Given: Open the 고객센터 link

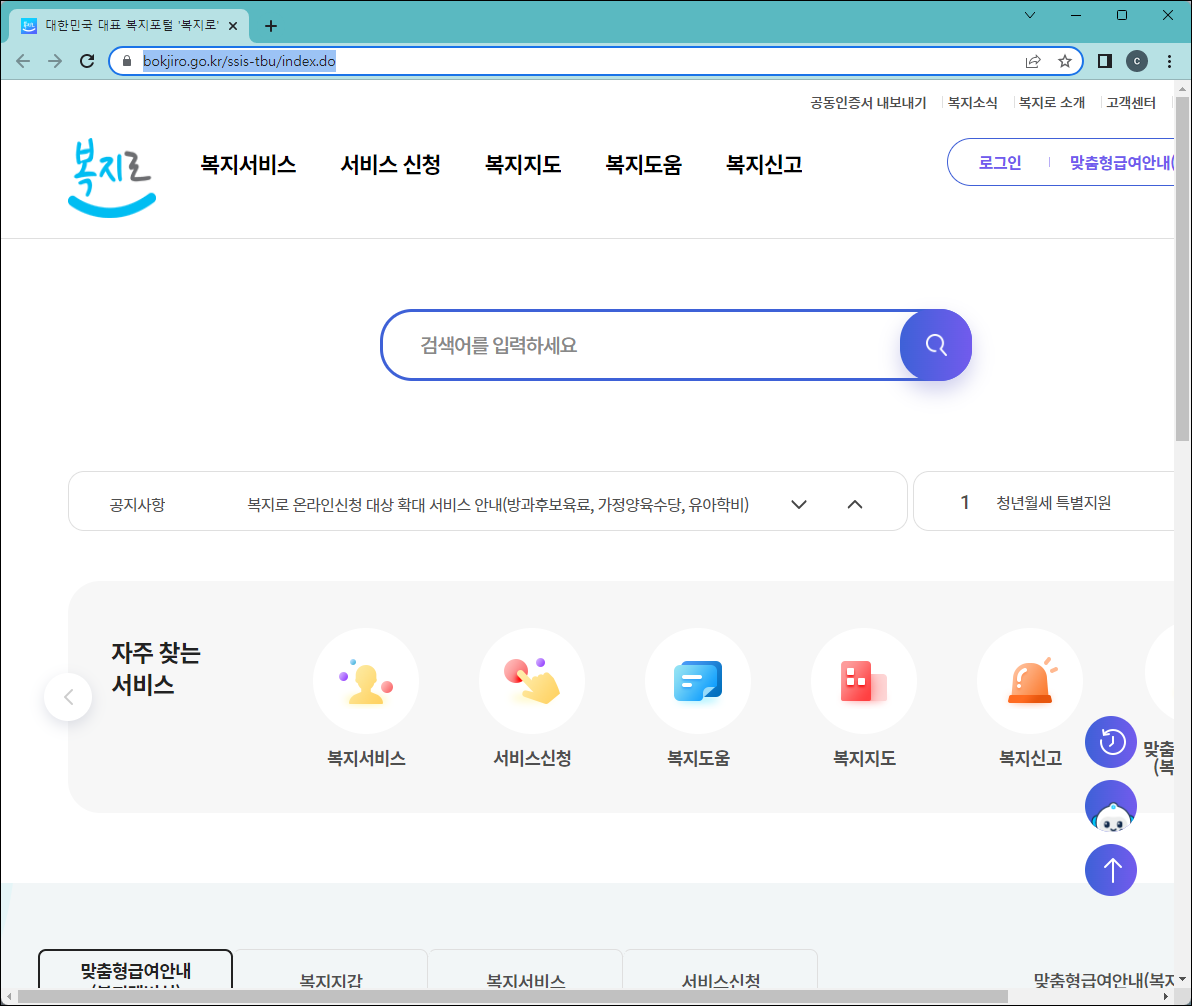Looking at the screenshot, I should 1129,101.
